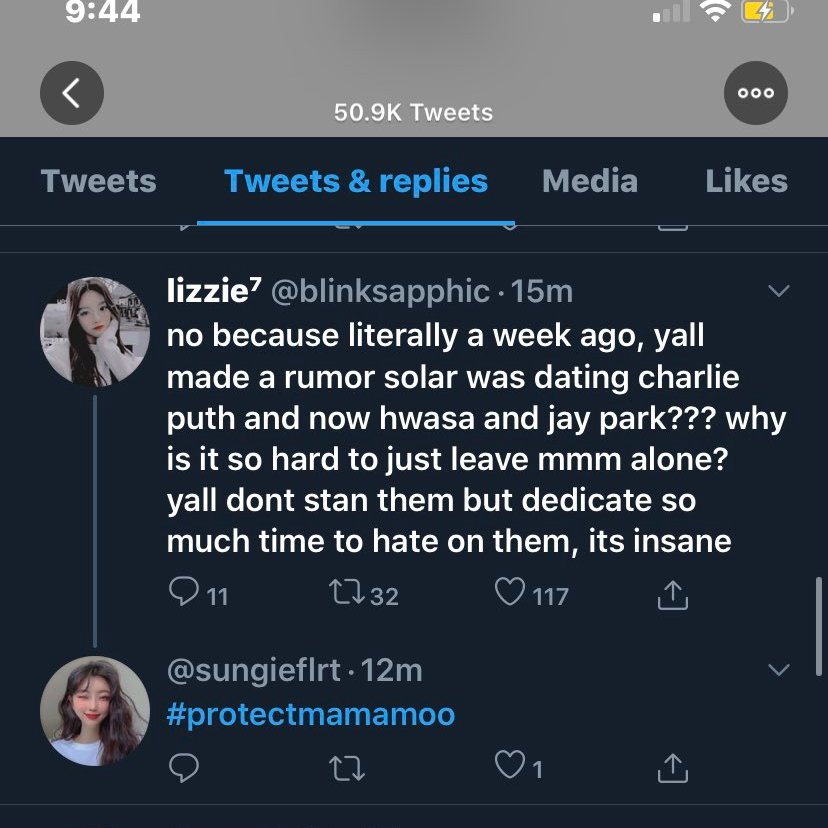Reply to the #protectmamamoo tweet
Image resolution: width=828 pixels, height=828 pixels.
(185, 767)
